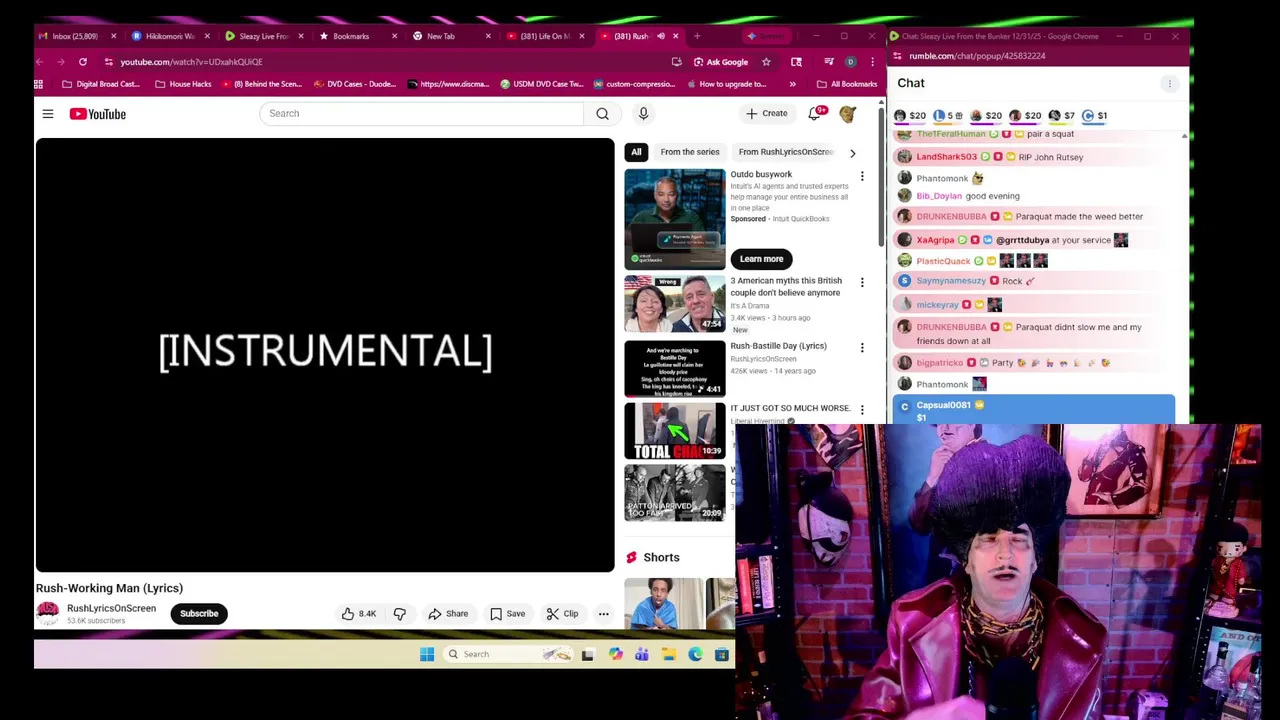The image size is (1280, 720).
Task: Click the Share button
Action: (x=448, y=614)
